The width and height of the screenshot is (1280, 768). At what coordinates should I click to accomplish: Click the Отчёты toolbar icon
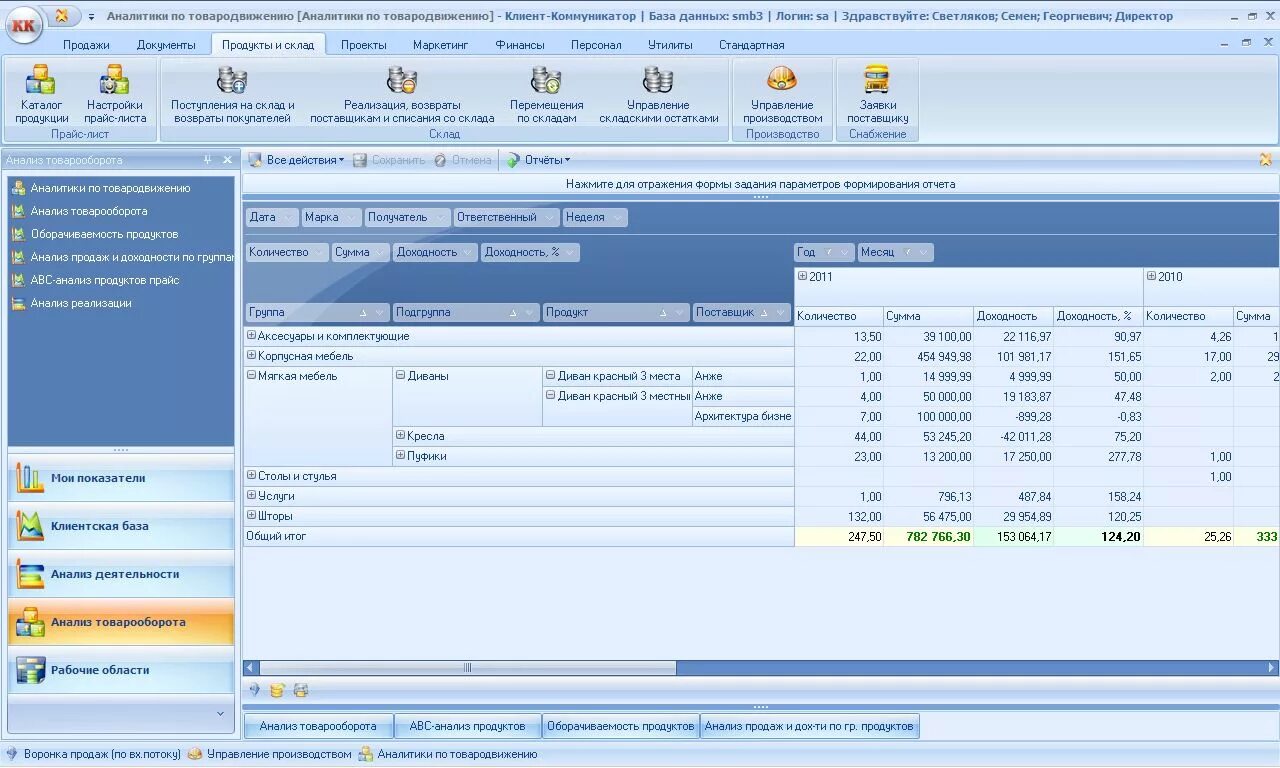click(513, 160)
